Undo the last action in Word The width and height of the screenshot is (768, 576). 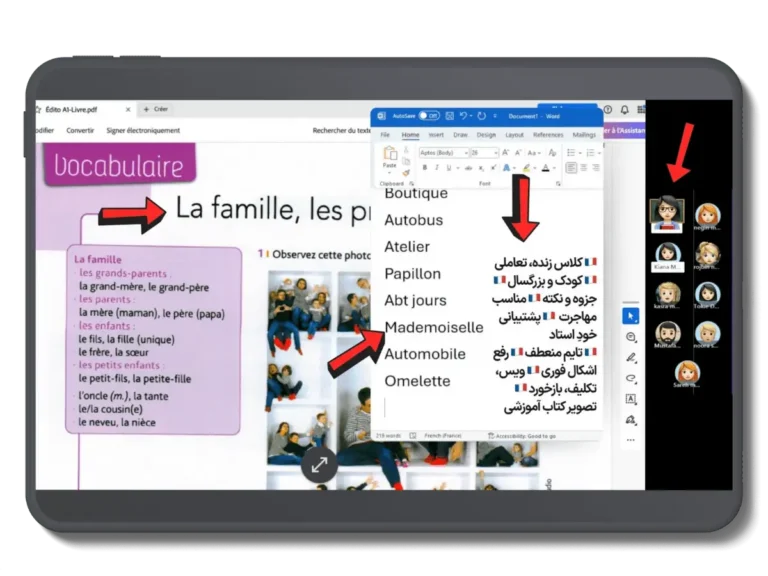click(463, 116)
